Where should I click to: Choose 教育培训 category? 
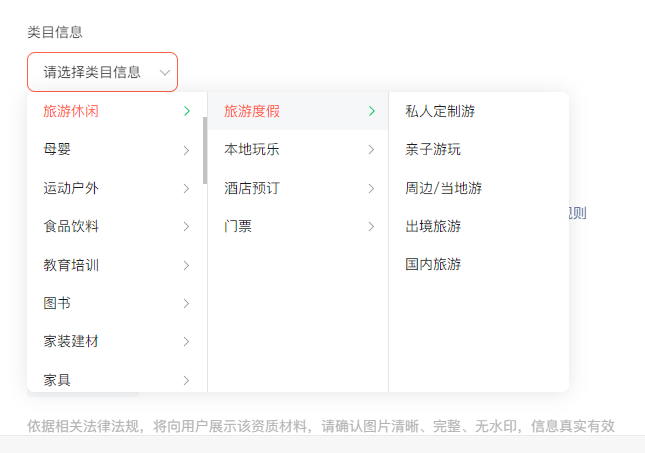point(70,265)
